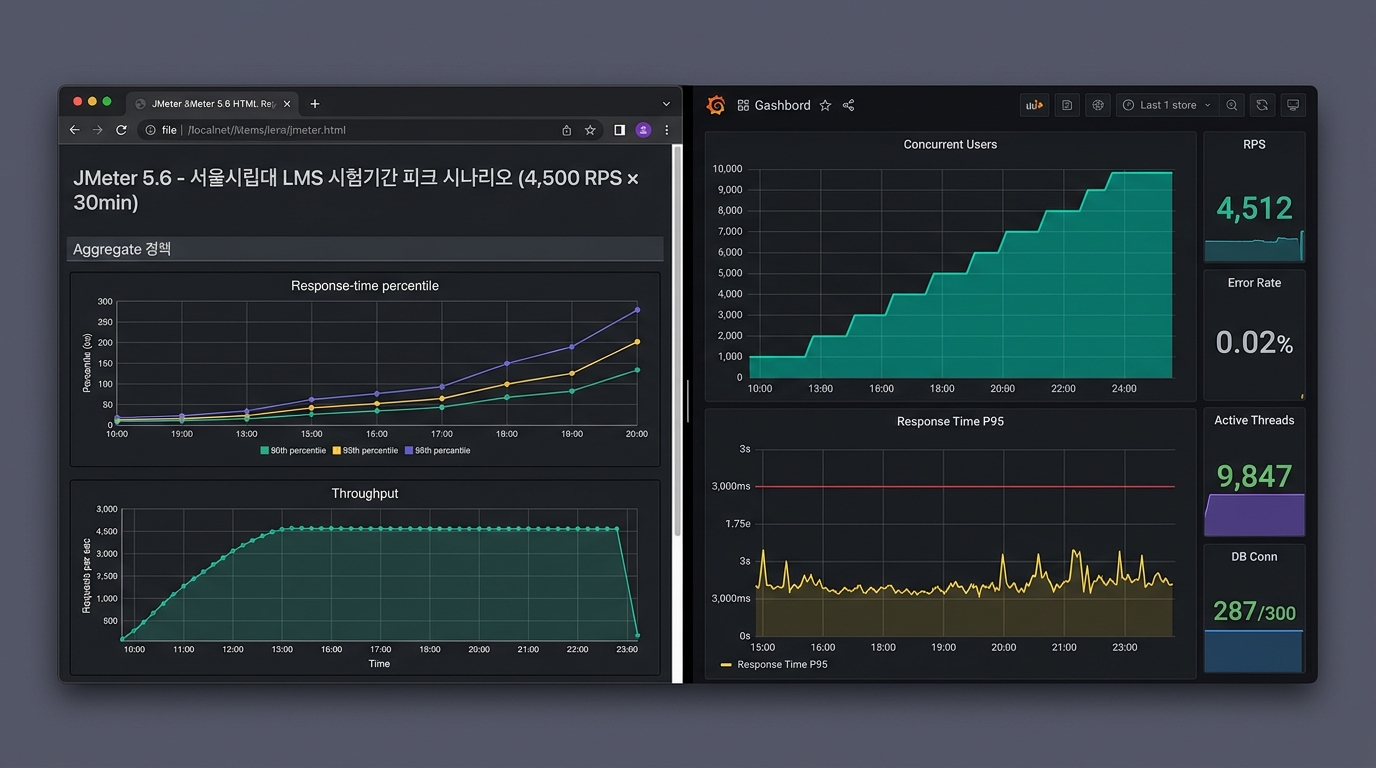
Task: Click the 287/300 DB connections value
Action: 1254,610
